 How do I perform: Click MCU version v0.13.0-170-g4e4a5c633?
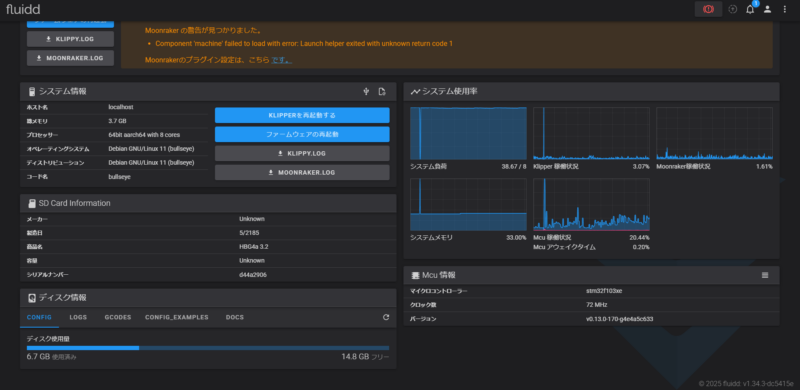(x=620, y=319)
